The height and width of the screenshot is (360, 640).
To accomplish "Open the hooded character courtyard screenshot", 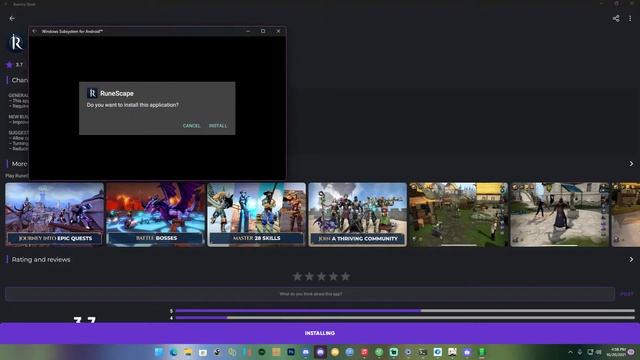I will [560, 214].
